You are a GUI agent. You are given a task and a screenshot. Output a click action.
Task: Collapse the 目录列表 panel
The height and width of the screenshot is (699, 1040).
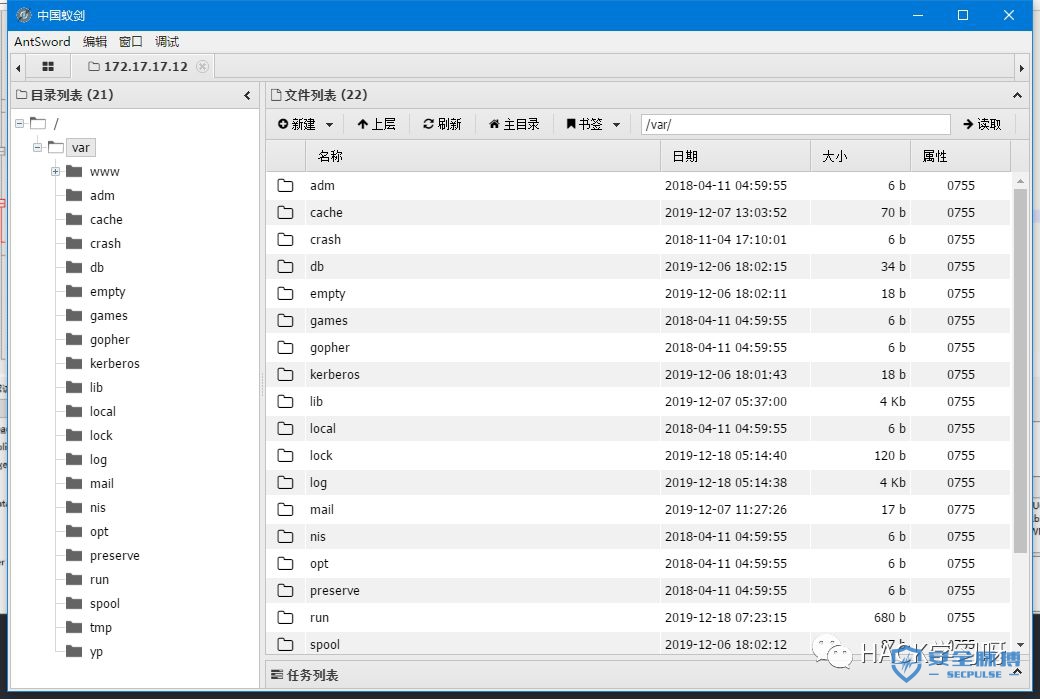(247, 95)
